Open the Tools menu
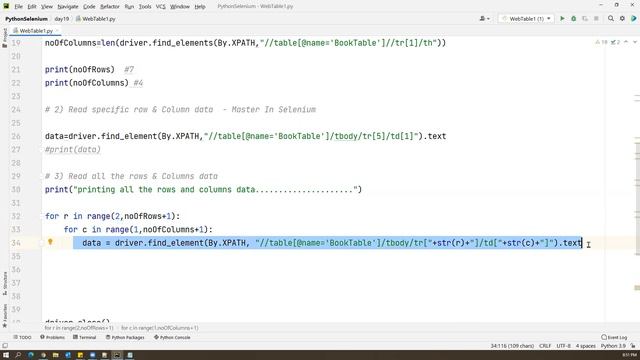Viewport: 640px width, 360px height. point(145,7)
